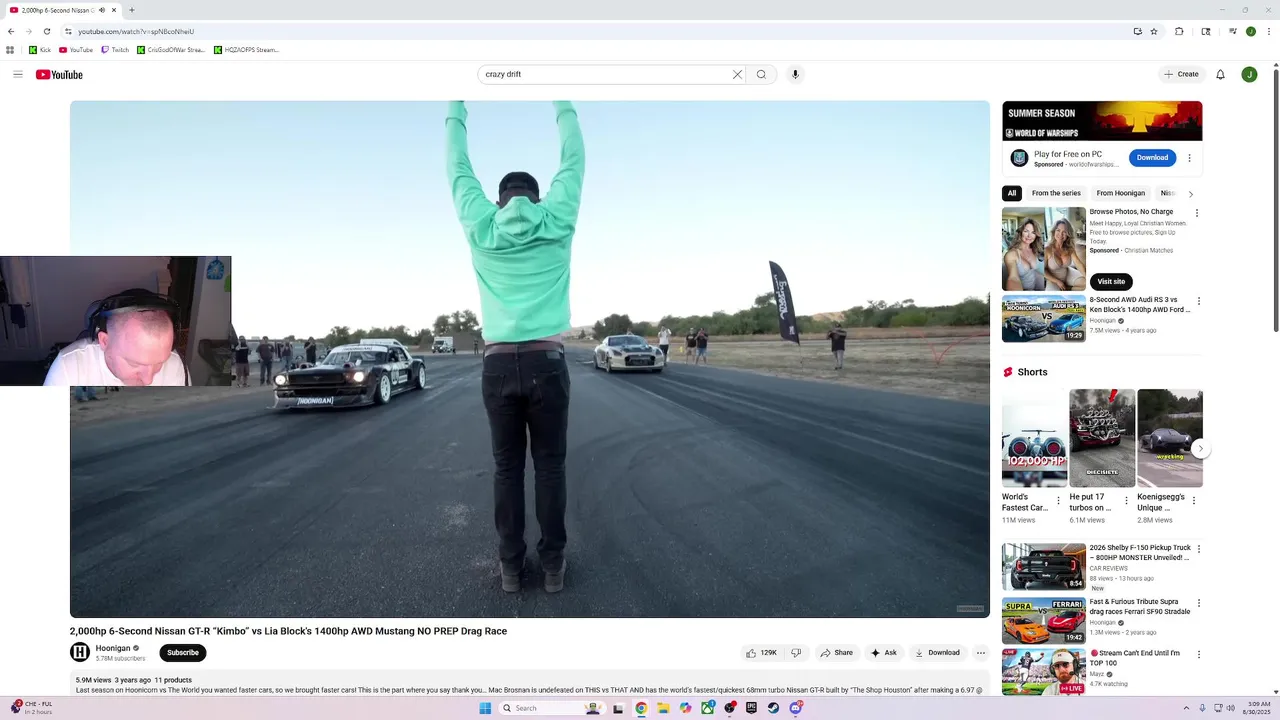Open options for World's Fastest Car short
Image resolution: width=1280 pixels, height=720 pixels.
(1059, 500)
